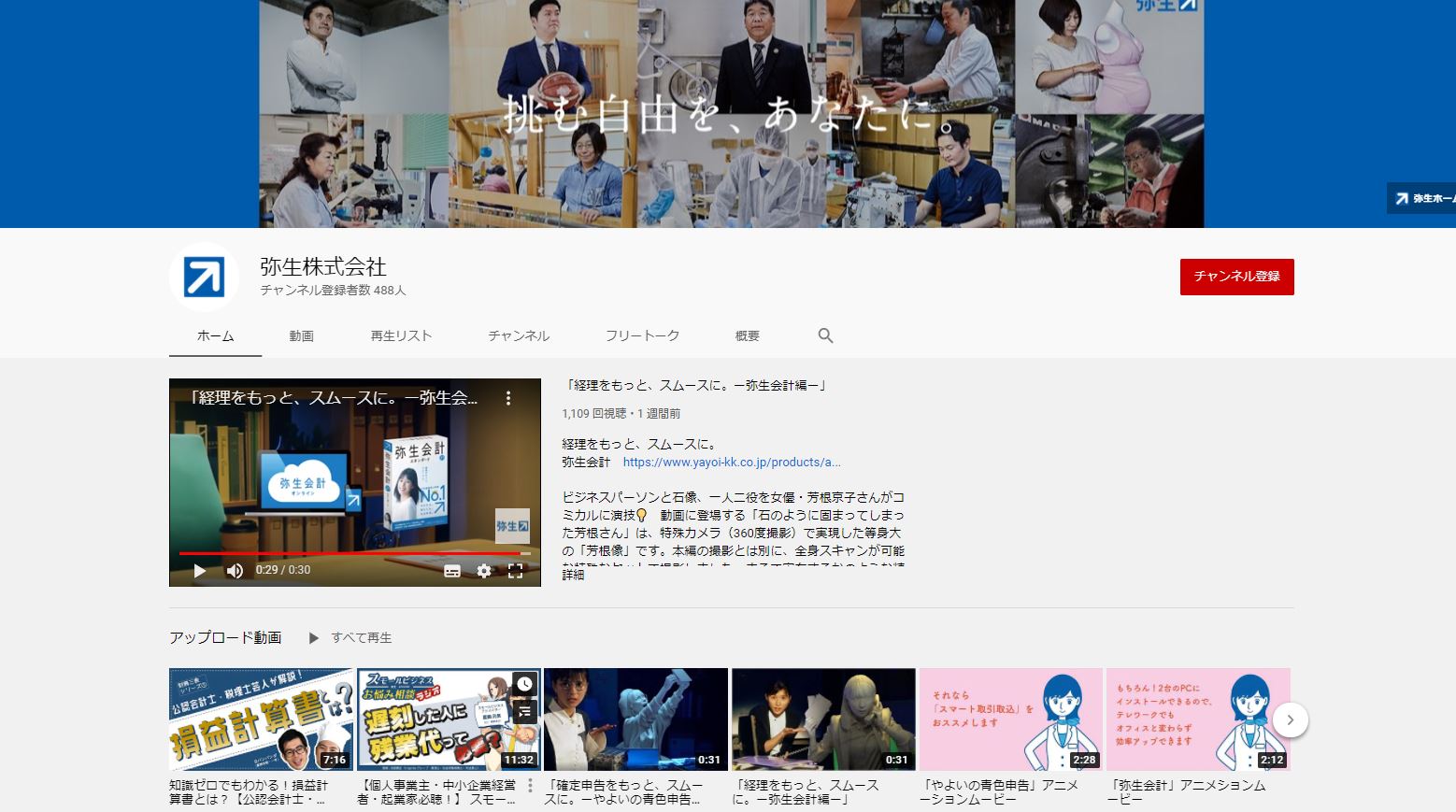Click the 「確定申告をもっと、スムースに video title
The width and height of the screenshot is (1456, 812).
pos(623,792)
